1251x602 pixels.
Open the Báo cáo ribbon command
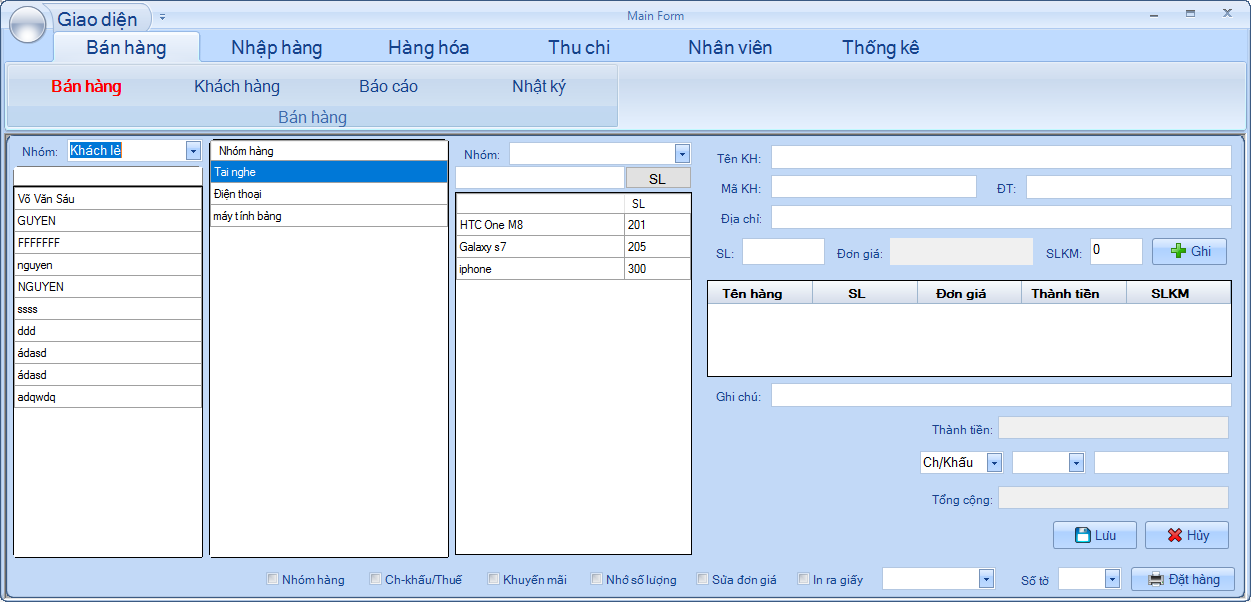pyautogui.click(x=388, y=86)
